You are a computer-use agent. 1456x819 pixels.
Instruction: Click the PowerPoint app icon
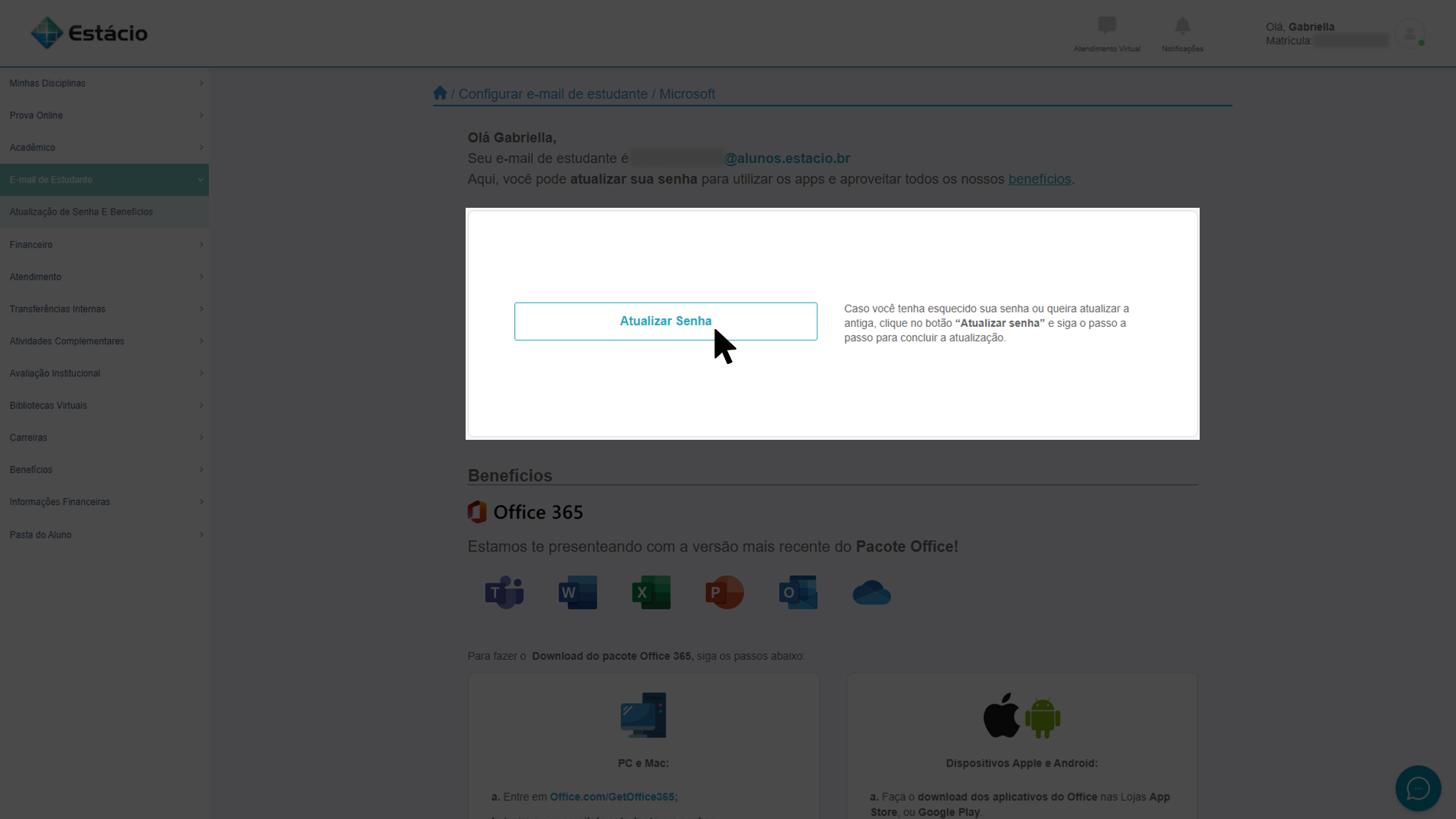tap(724, 592)
